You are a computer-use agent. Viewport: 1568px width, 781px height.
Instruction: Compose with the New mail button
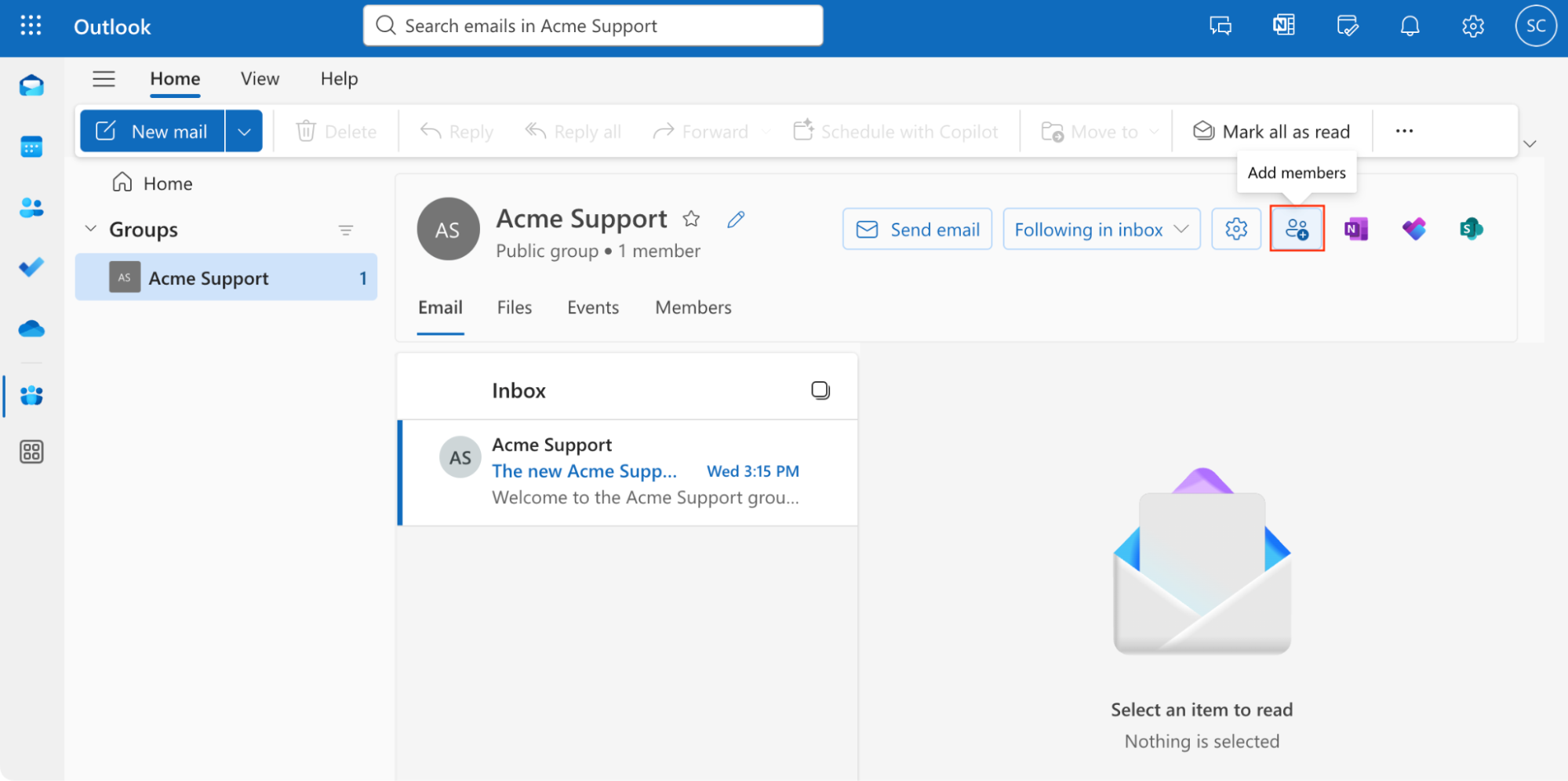[152, 131]
